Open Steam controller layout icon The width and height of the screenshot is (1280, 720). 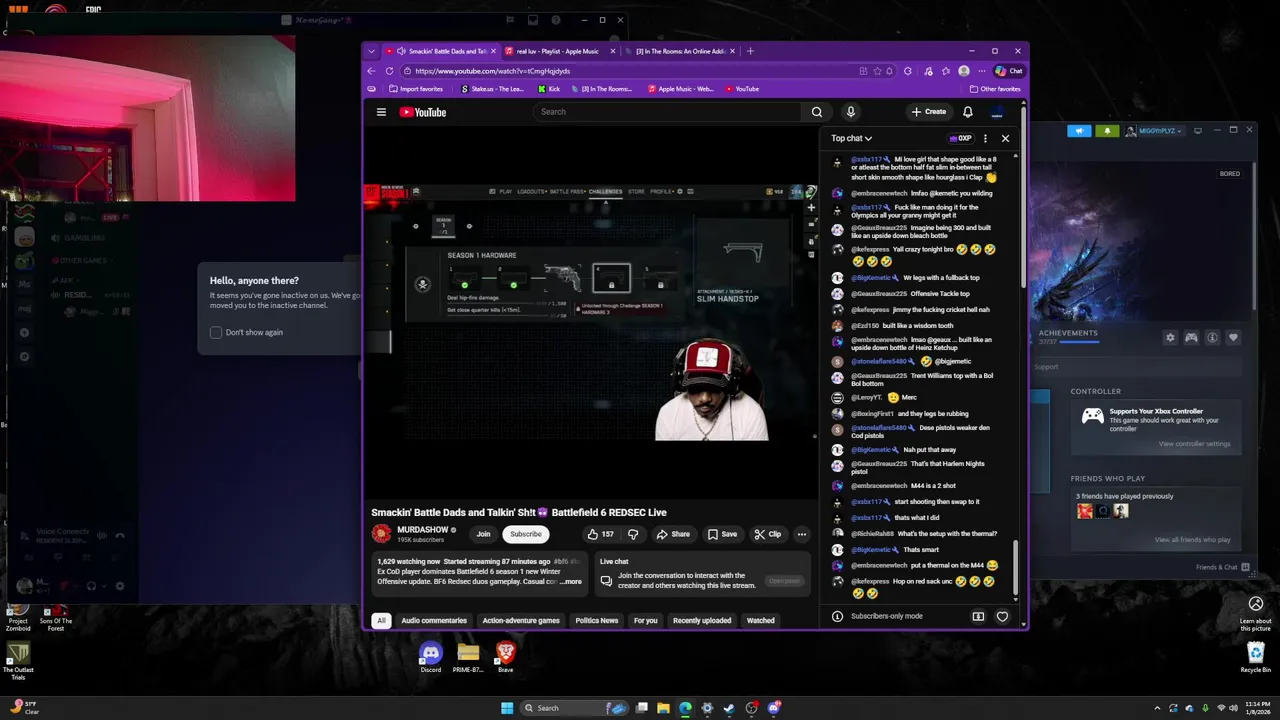[1191, 338]
